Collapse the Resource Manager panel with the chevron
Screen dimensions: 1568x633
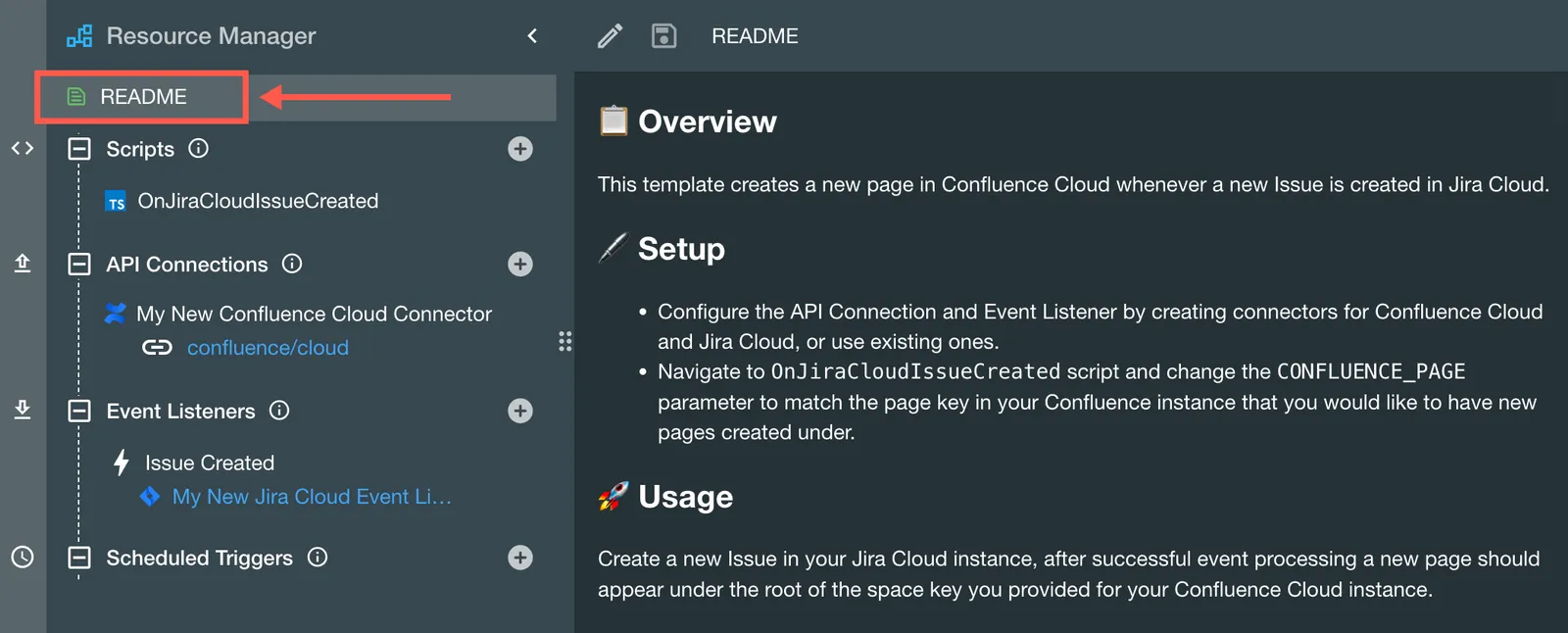[532, 36]
